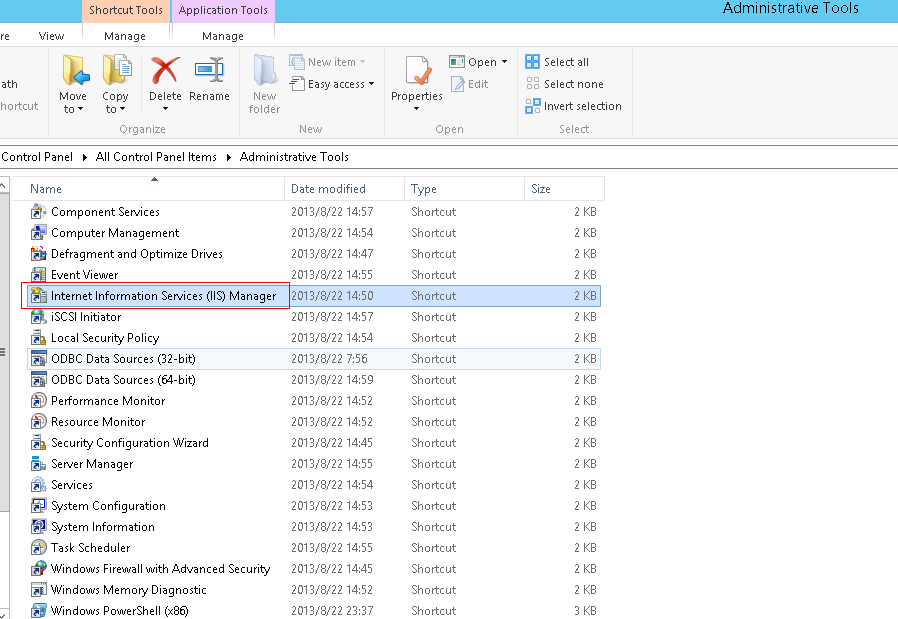The width and height of the screenshot is (898, 619).
Task: Click the ODBC Data Sources (64-bit) icon
Action: (x=38, y=380)
